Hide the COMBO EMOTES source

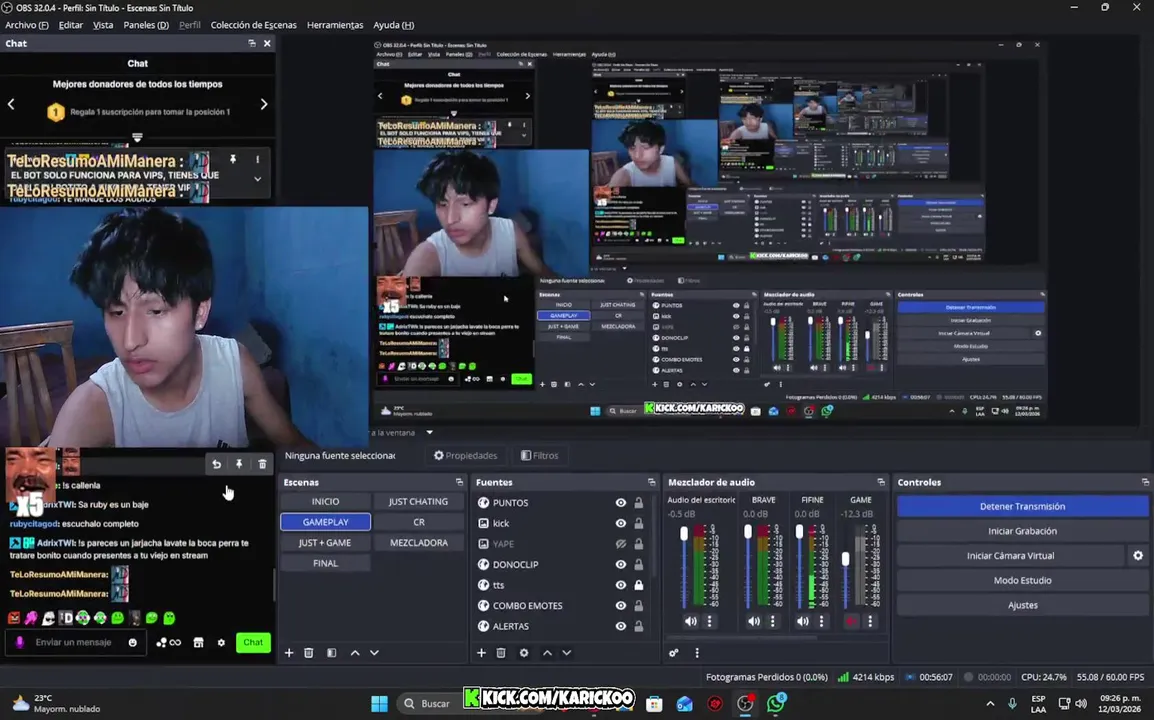621,606
